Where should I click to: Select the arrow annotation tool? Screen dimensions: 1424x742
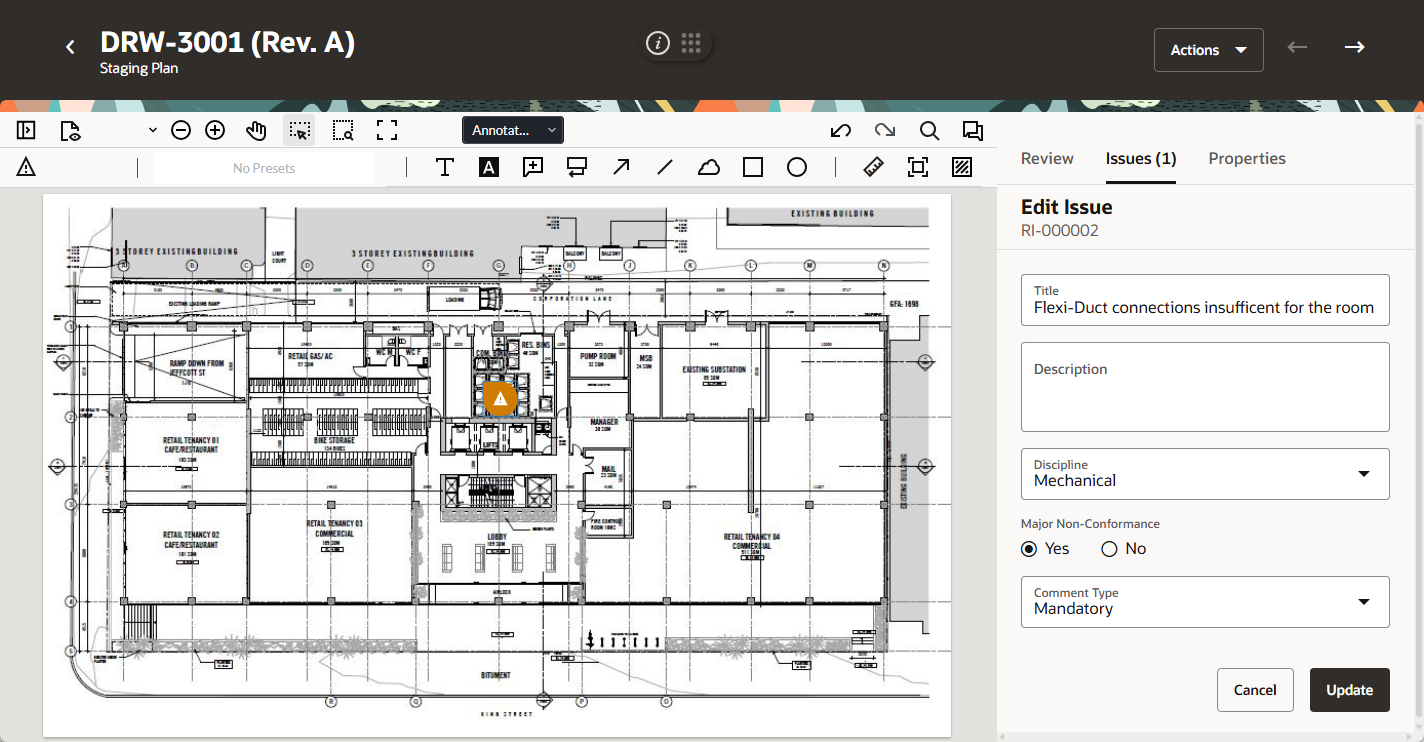pyautogui.click(x=621, y=167)
